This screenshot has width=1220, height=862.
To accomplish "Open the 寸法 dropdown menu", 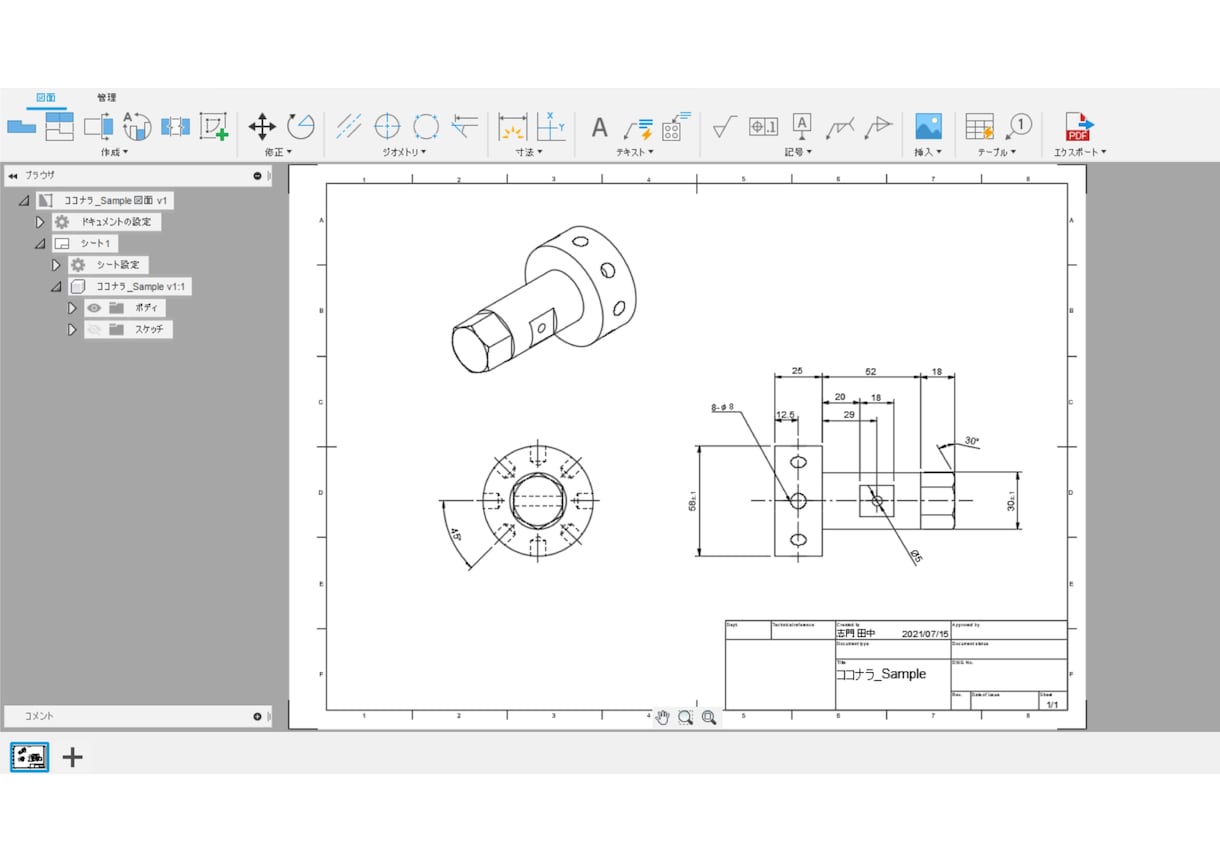I will point(529,152).
